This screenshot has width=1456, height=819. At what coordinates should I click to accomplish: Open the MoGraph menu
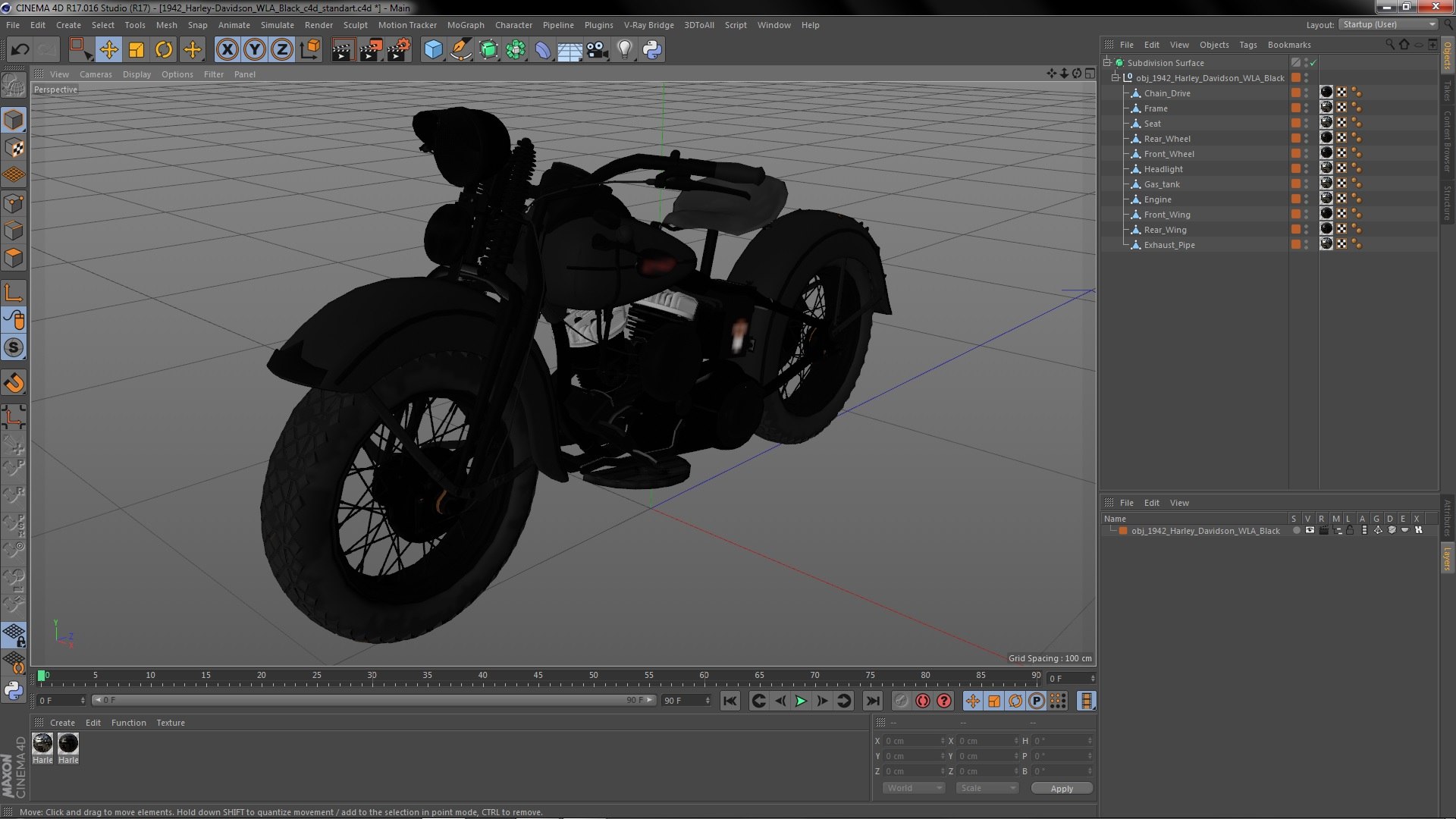tap(466, 25)
